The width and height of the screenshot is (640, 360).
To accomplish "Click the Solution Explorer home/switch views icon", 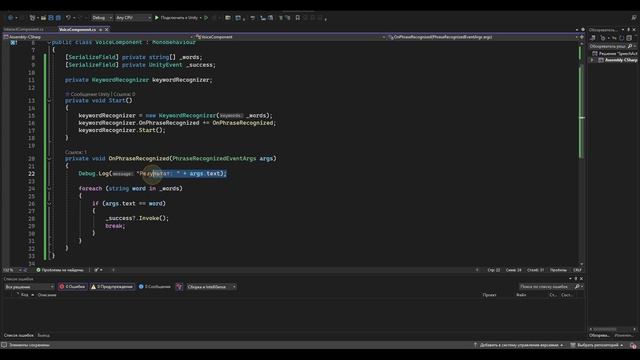I will click(x=593, y=38).
